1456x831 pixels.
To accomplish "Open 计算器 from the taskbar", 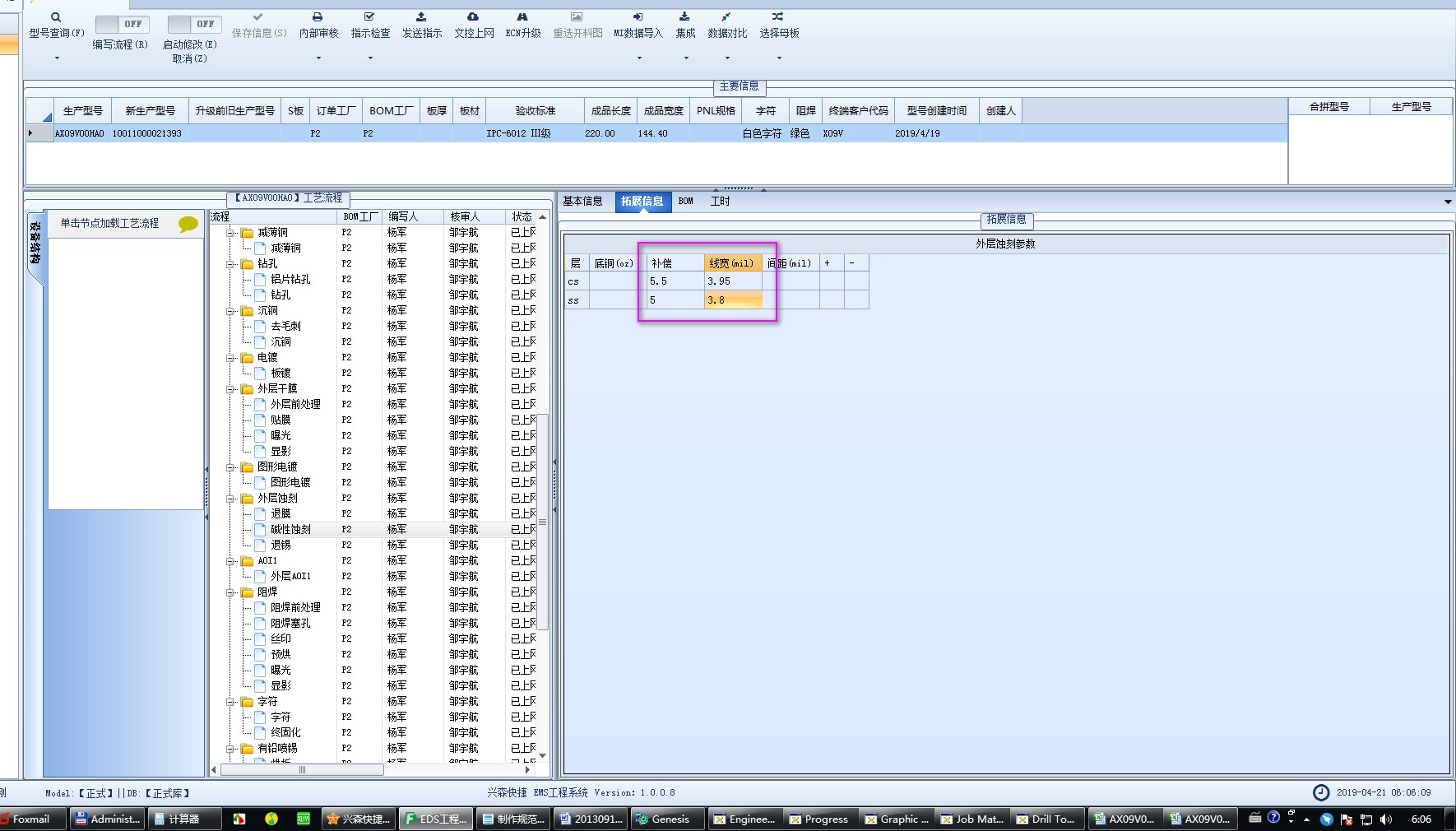I will point(185,819).
